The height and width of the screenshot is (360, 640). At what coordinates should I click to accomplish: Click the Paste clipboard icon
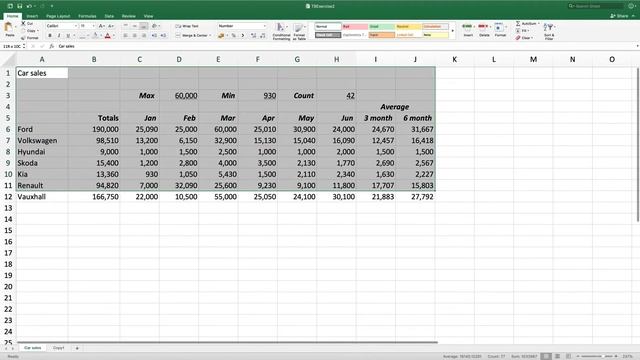pos(9,28)
